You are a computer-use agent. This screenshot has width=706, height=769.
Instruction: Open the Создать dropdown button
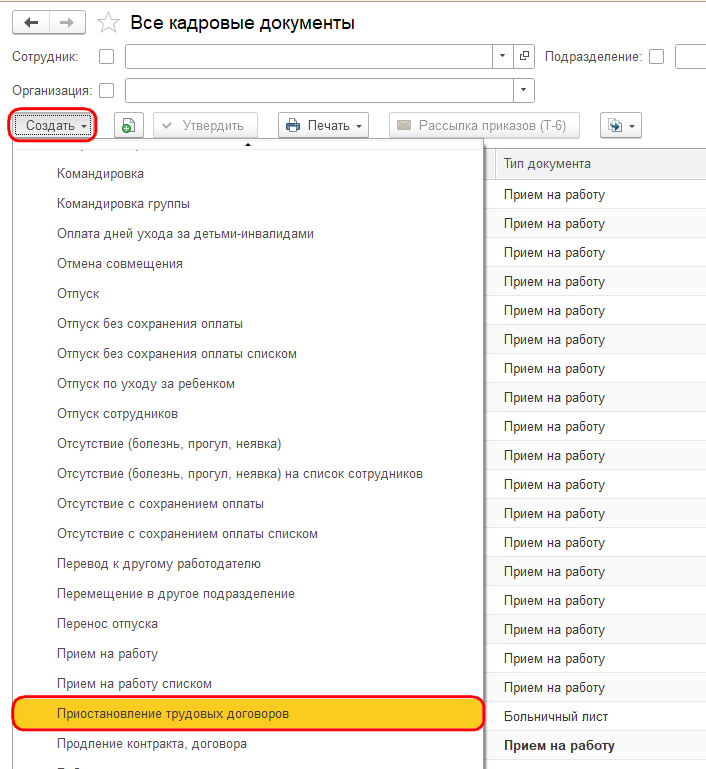[x=52, y=126]
